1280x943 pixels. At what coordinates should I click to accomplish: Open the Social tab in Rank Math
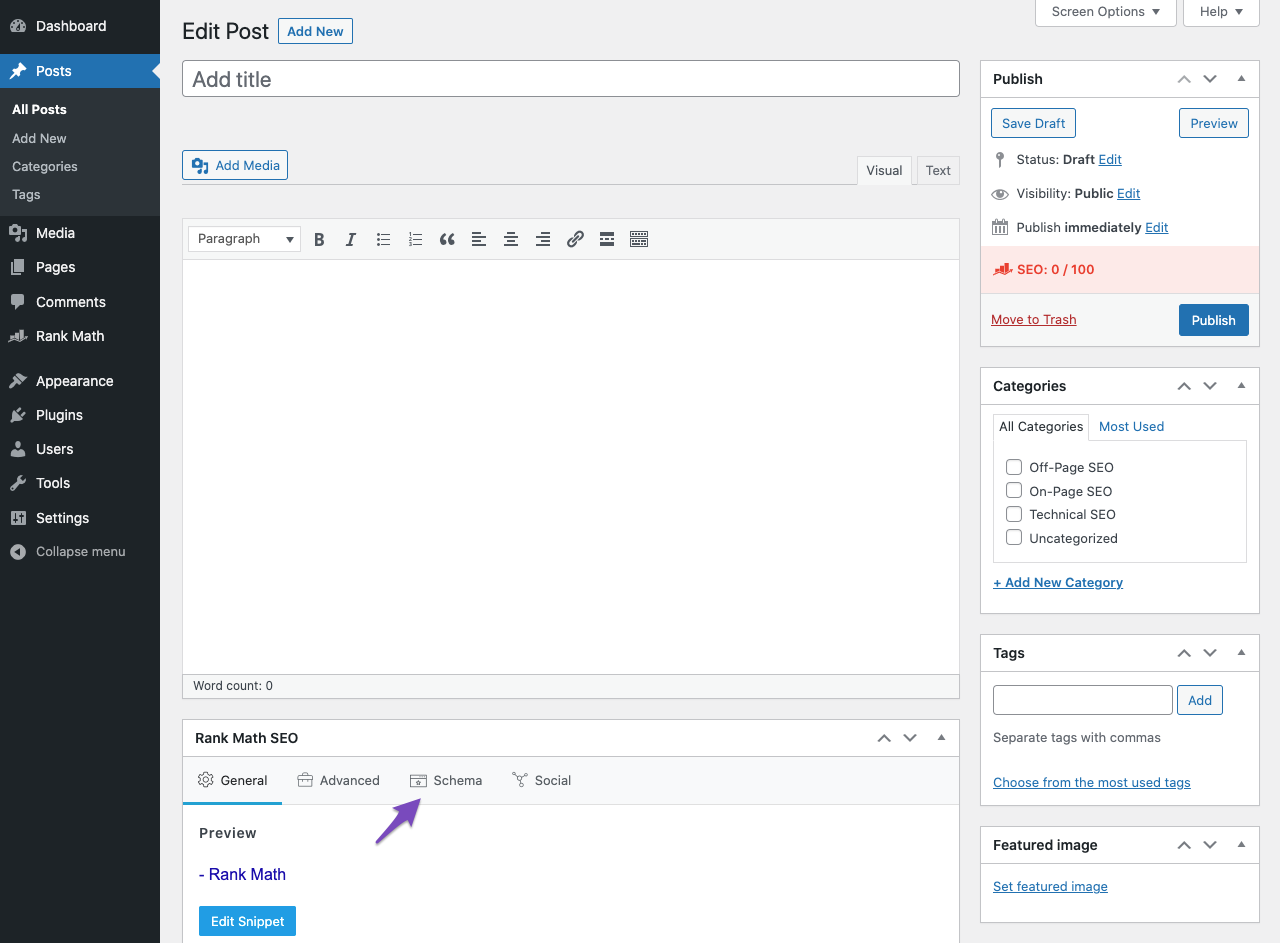point(541,780)
